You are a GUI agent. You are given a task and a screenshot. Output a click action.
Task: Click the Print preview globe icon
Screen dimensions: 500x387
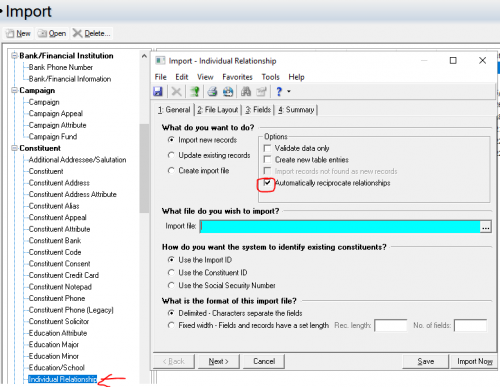[228, 91]
